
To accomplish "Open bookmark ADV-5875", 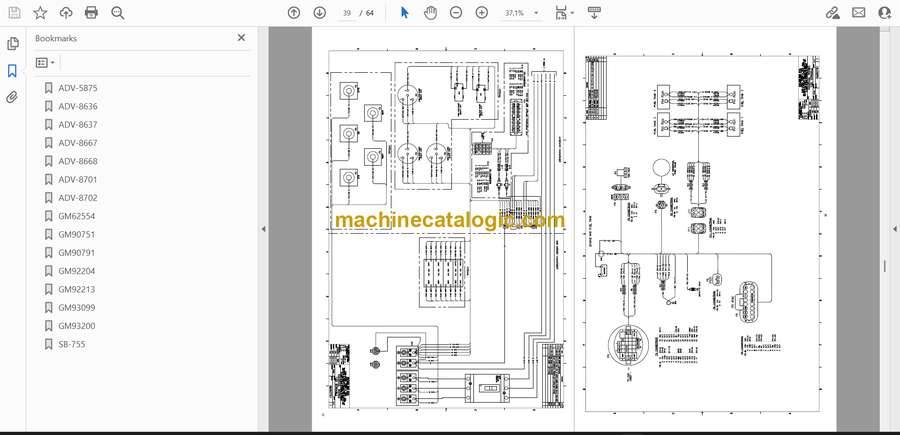I will pos(77,88).
